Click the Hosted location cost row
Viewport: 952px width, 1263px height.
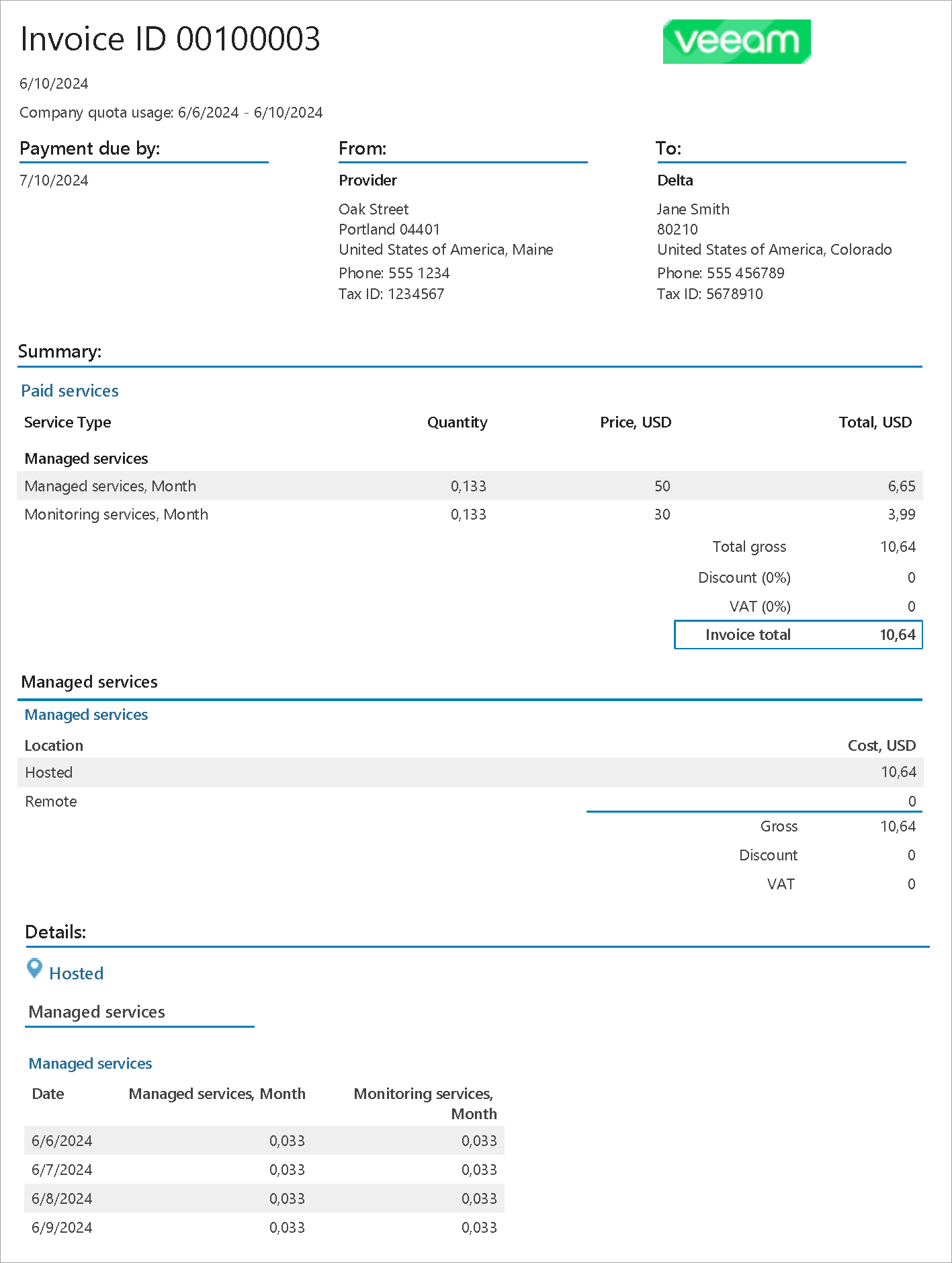pyautogui.click(x=469, y=772)
